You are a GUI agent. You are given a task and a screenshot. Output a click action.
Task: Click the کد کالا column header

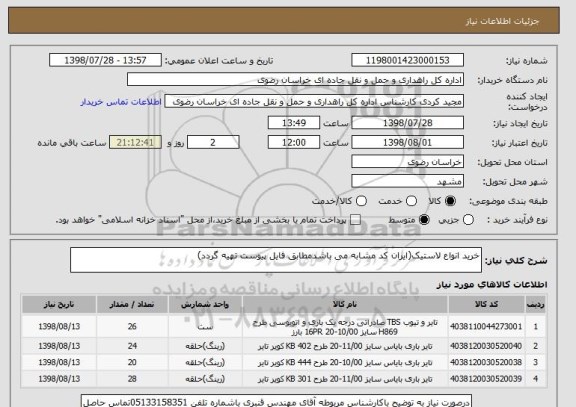pos(486,305)
